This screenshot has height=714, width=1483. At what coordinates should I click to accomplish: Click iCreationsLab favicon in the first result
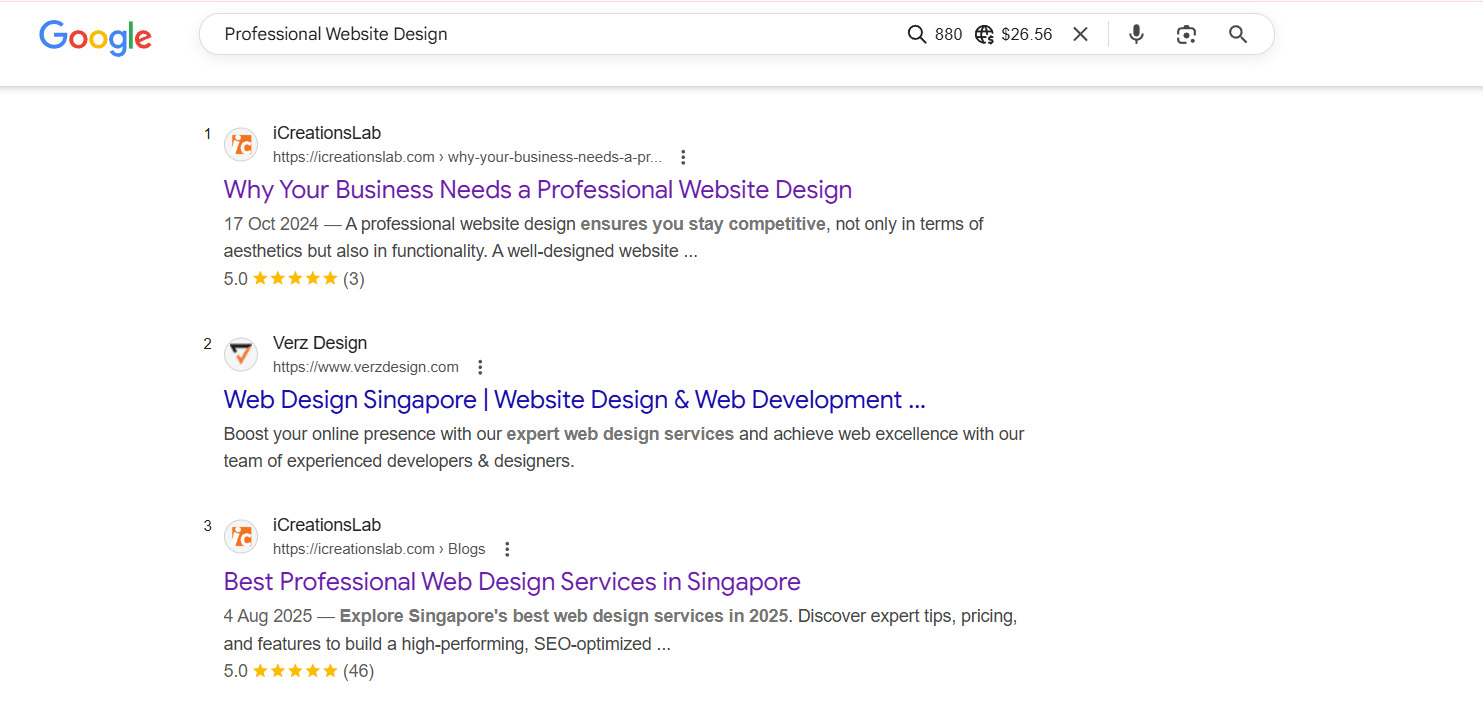[x=240, y=144]
